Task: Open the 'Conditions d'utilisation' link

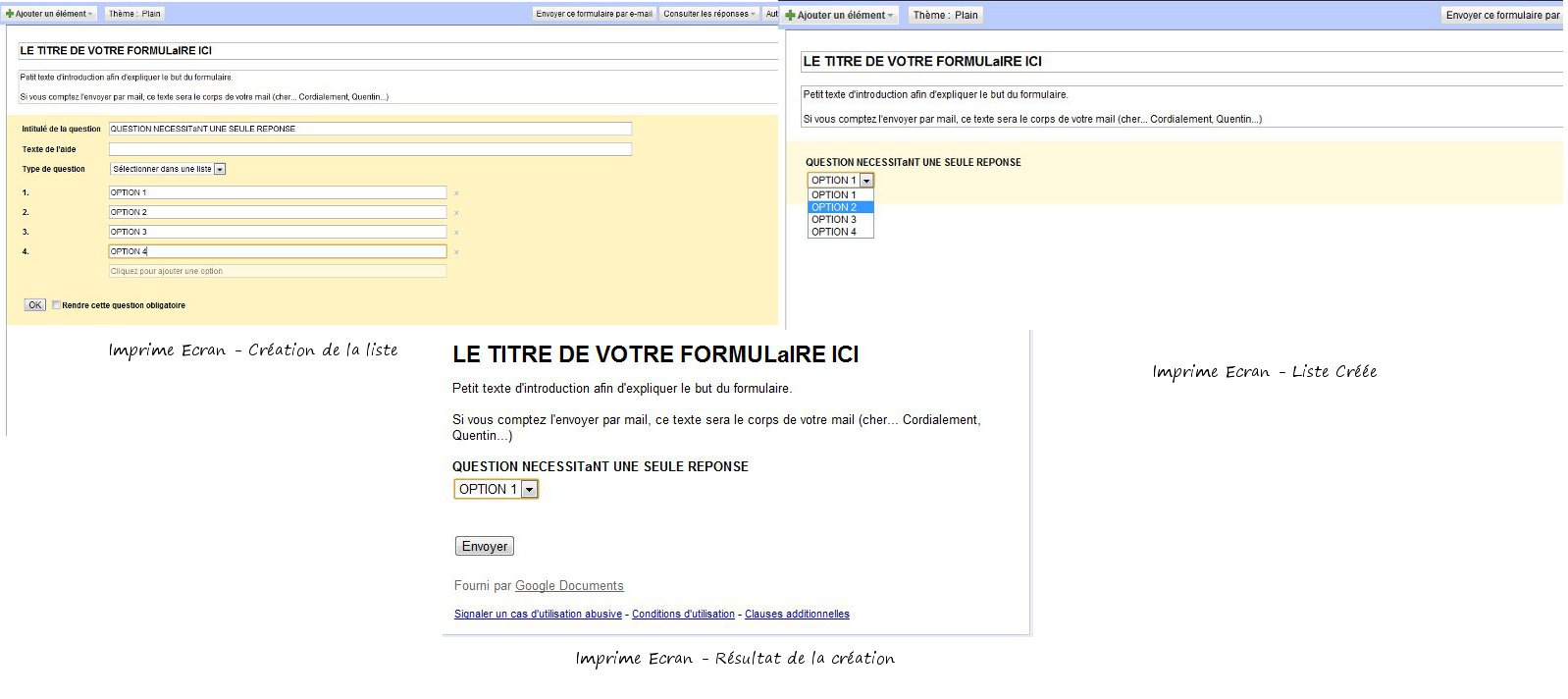Action: pyautogui.click(x=683, y=615)
